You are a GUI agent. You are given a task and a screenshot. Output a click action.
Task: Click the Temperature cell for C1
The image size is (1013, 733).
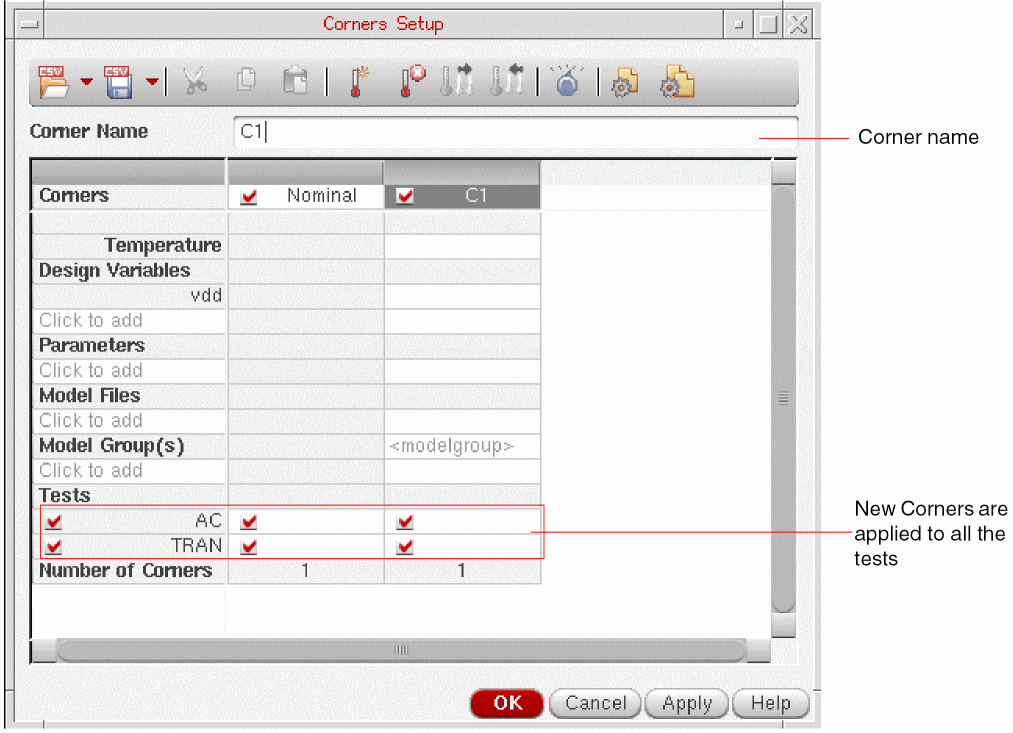pos(462,246)
